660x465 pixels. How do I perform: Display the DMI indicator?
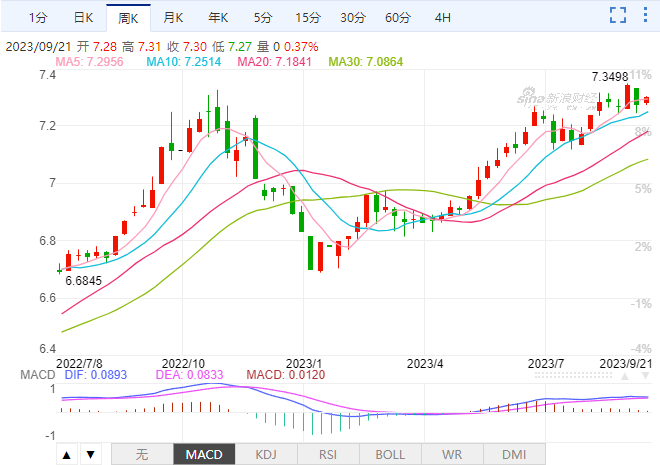pyautogui.click(x=514, y=454)
